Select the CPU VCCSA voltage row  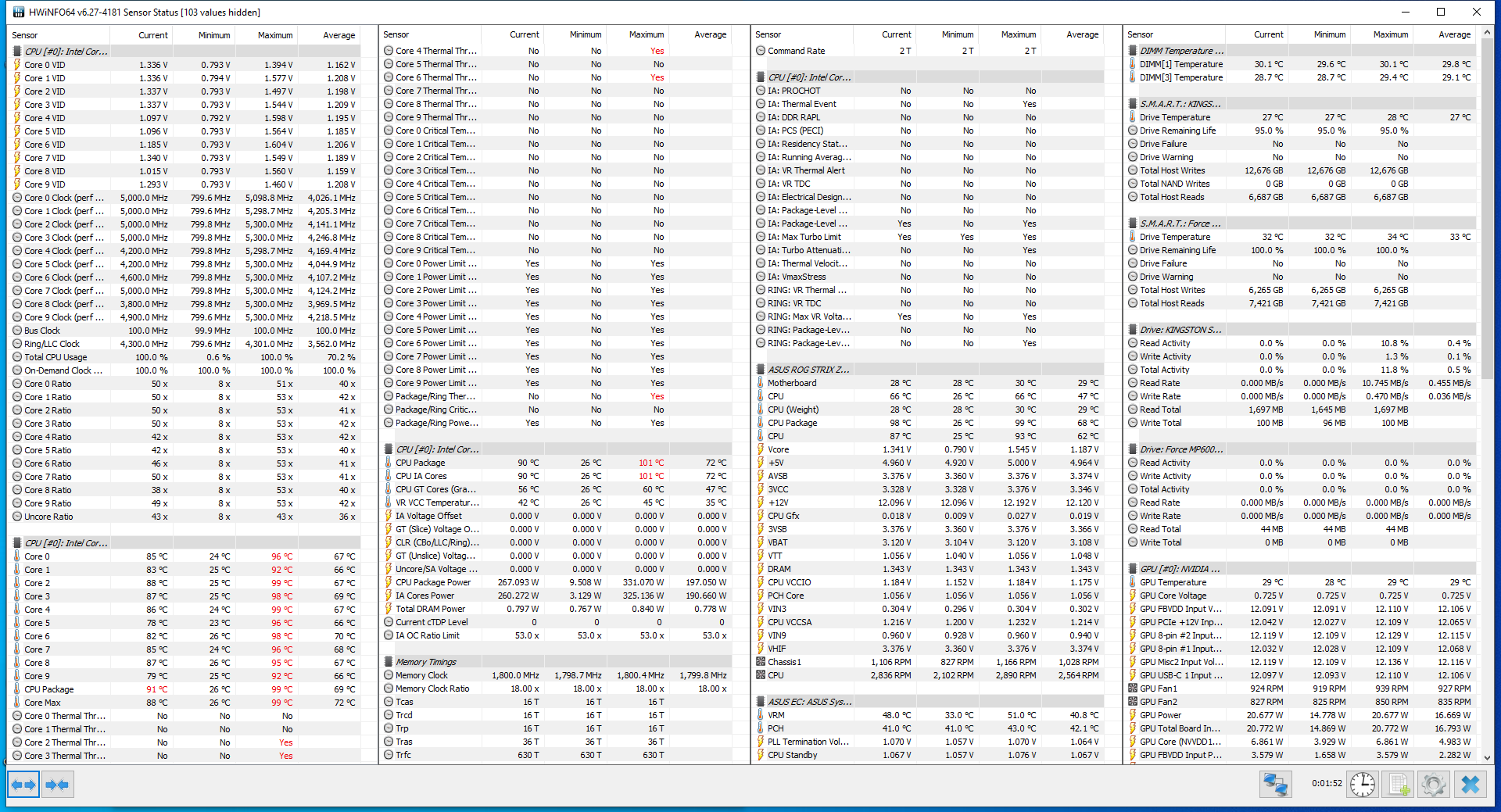click(x=930, y=622)
